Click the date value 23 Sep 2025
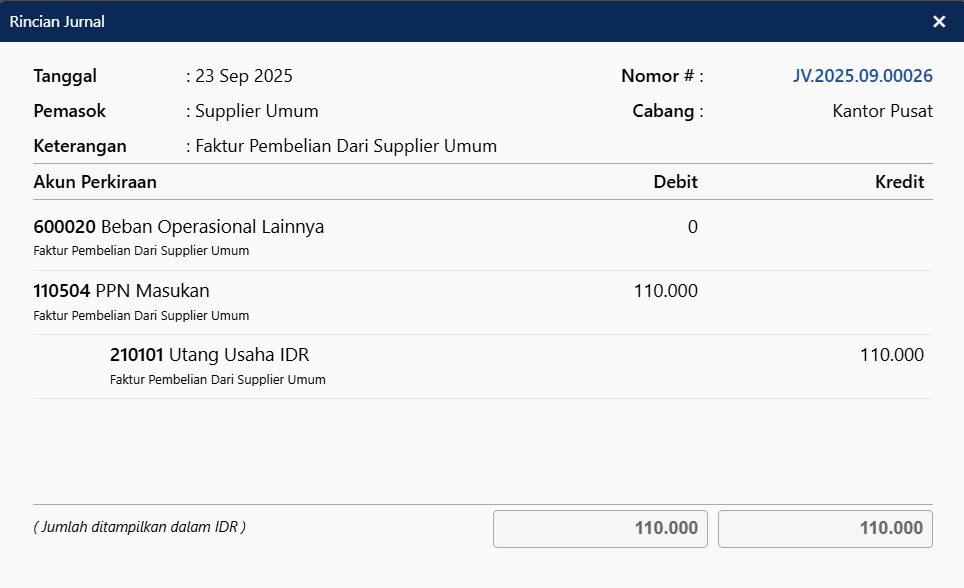This screenshot has height=588, width=964. click(x=244, y=76)
